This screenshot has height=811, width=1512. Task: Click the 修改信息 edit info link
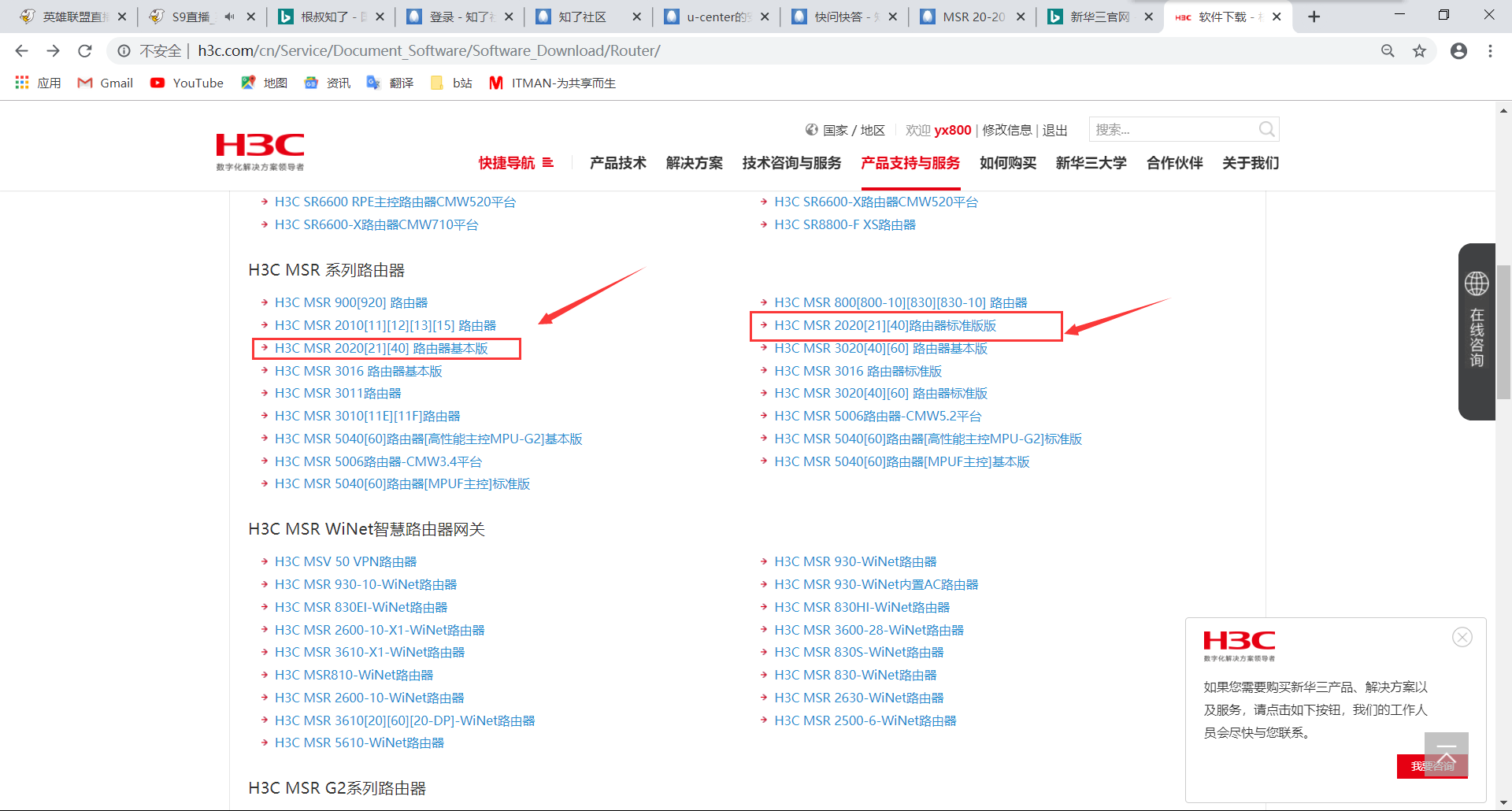click(x=1007, y=130)
